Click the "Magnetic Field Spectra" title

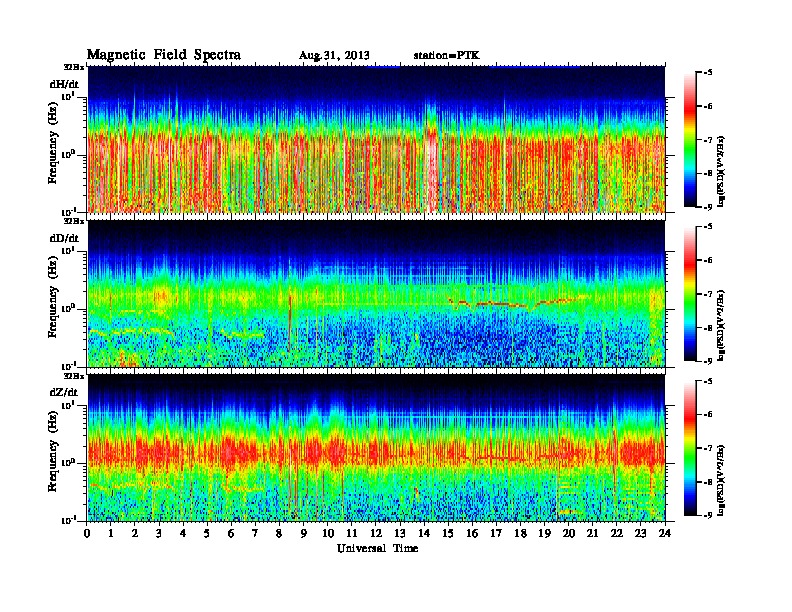tap(164, 55)
